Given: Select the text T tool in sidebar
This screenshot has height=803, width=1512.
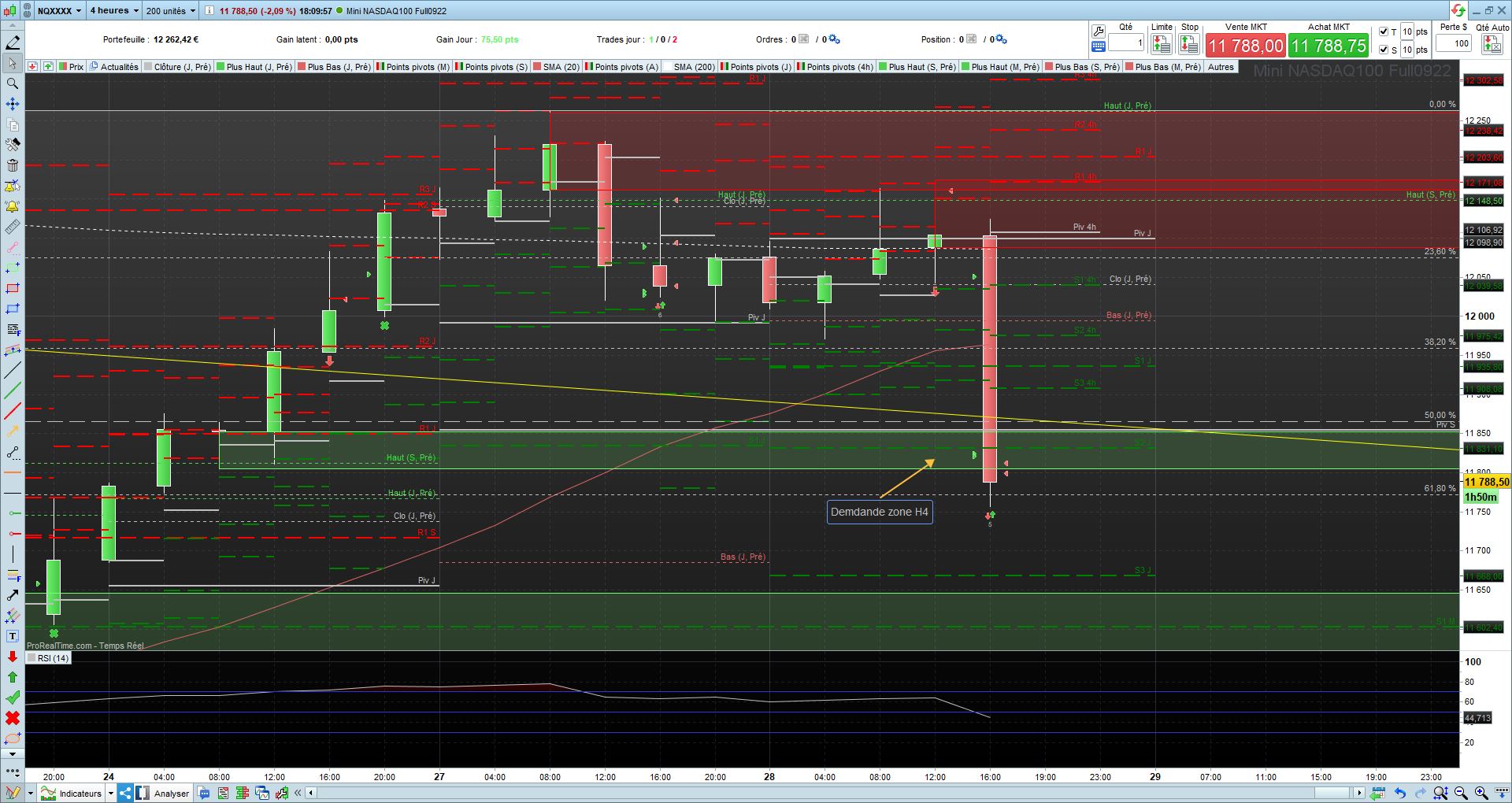Looking at the screenshot, I should [13, 636].
